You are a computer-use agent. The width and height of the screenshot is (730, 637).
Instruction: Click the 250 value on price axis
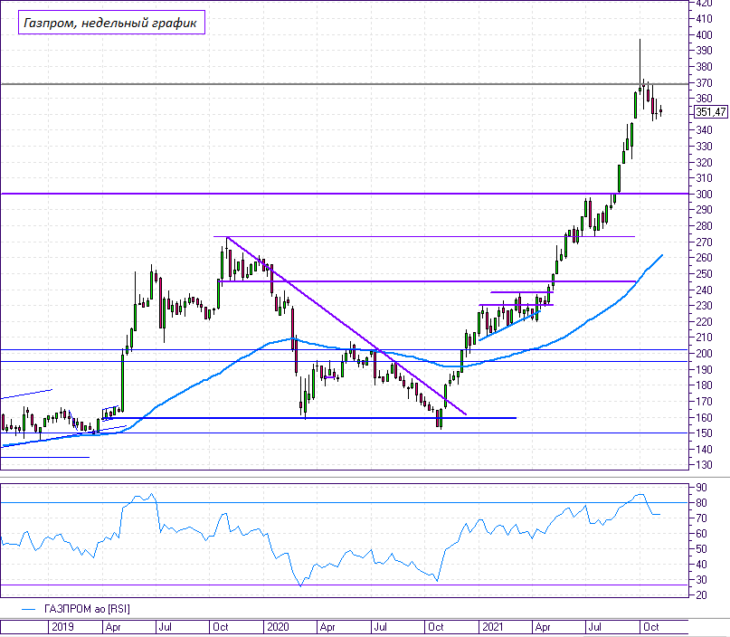point(704,274)
